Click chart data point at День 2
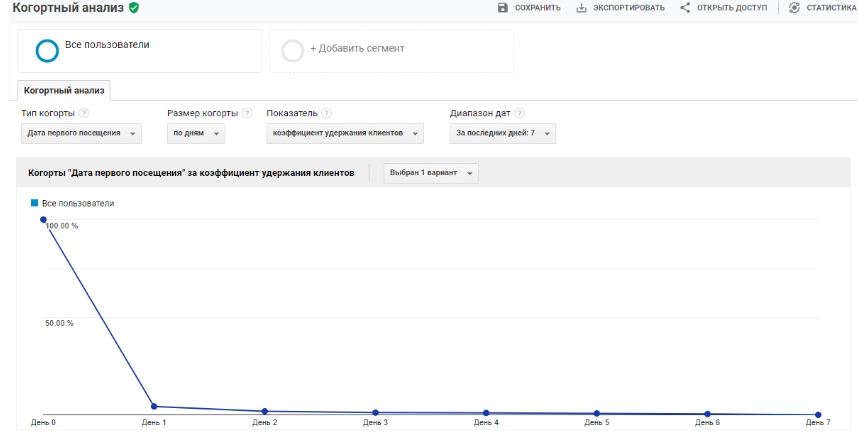The image size is (858, 445). pyautogui.click(x=265, y=411)
